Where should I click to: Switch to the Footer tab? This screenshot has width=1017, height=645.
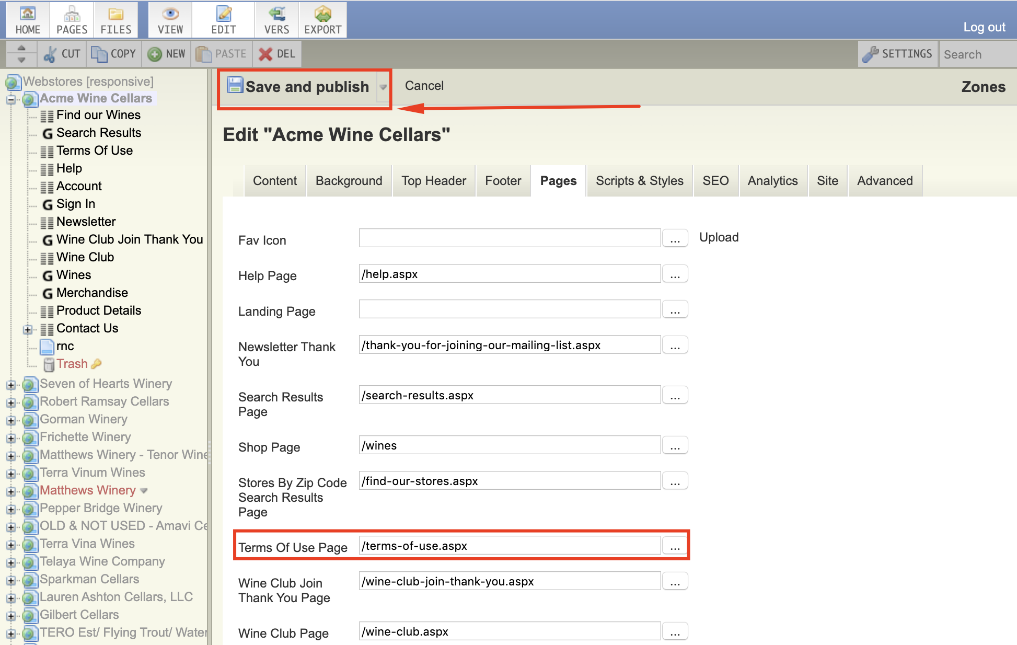pyautogui.click(x=503, y=180)
